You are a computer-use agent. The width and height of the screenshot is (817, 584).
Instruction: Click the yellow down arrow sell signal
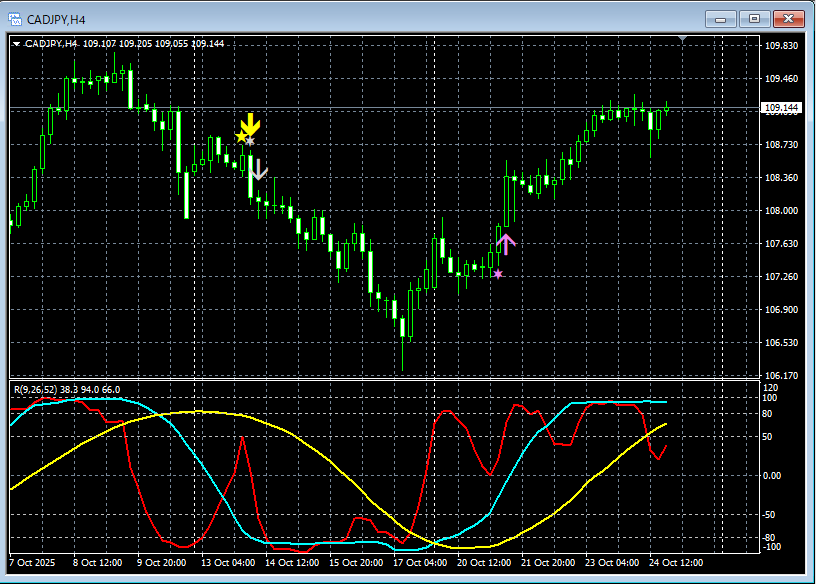click(251, 125)
